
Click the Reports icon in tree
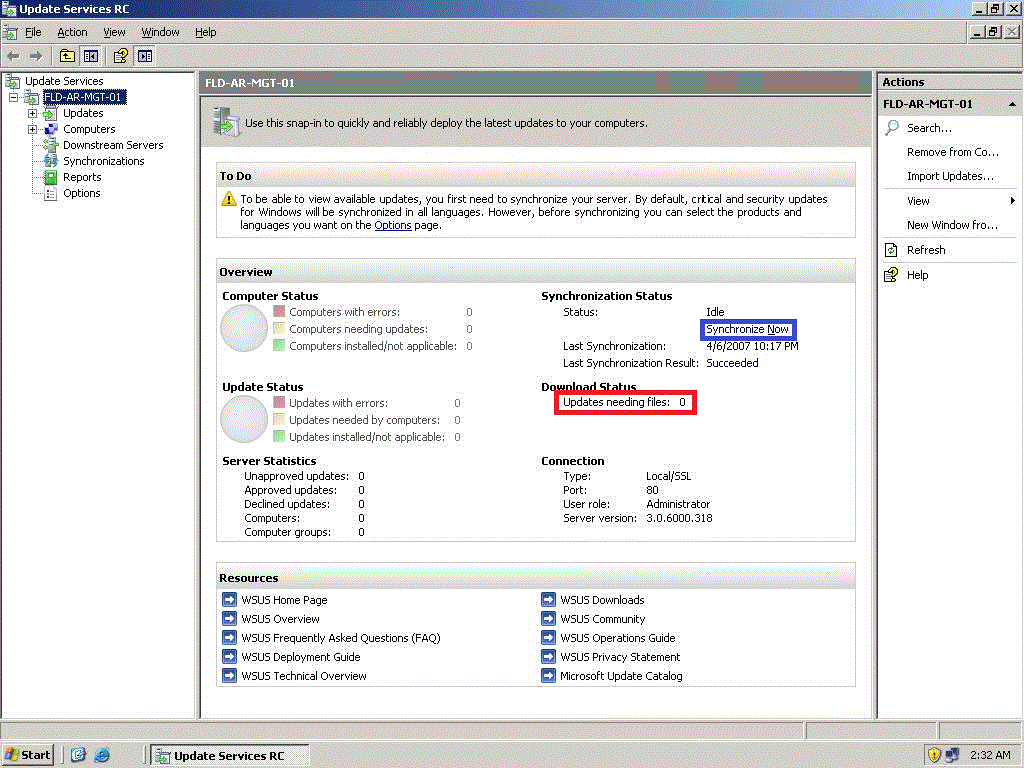[50, 177]
